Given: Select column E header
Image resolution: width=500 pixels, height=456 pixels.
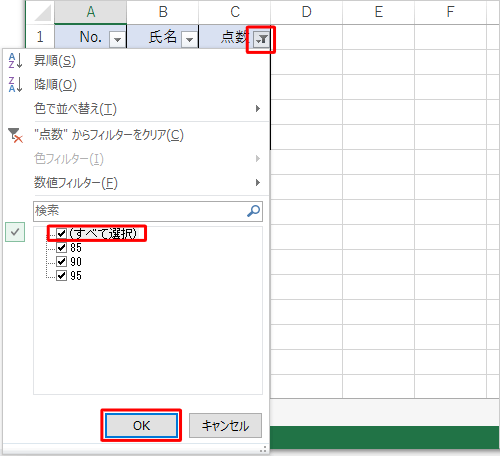Looking at the screenshot, I should pos(379,12).
